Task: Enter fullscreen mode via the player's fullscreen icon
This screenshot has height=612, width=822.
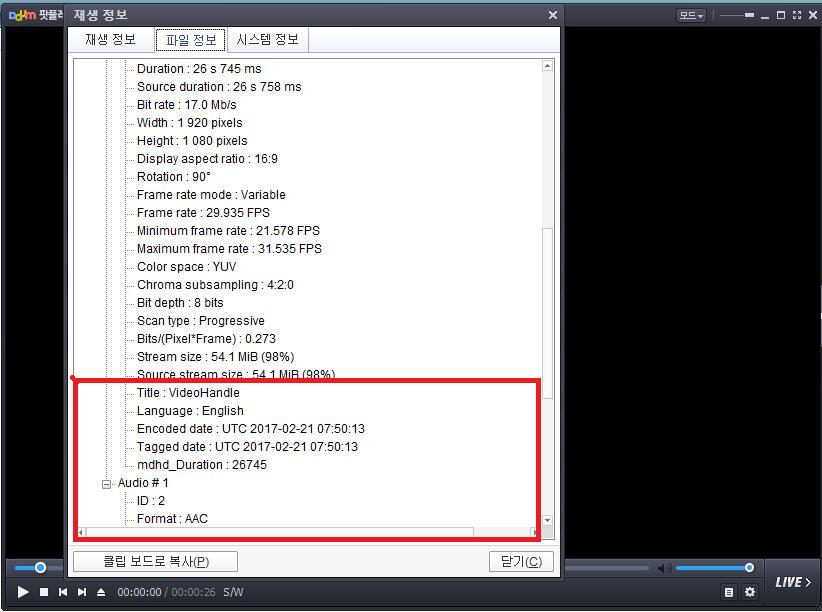Action: 797,15
